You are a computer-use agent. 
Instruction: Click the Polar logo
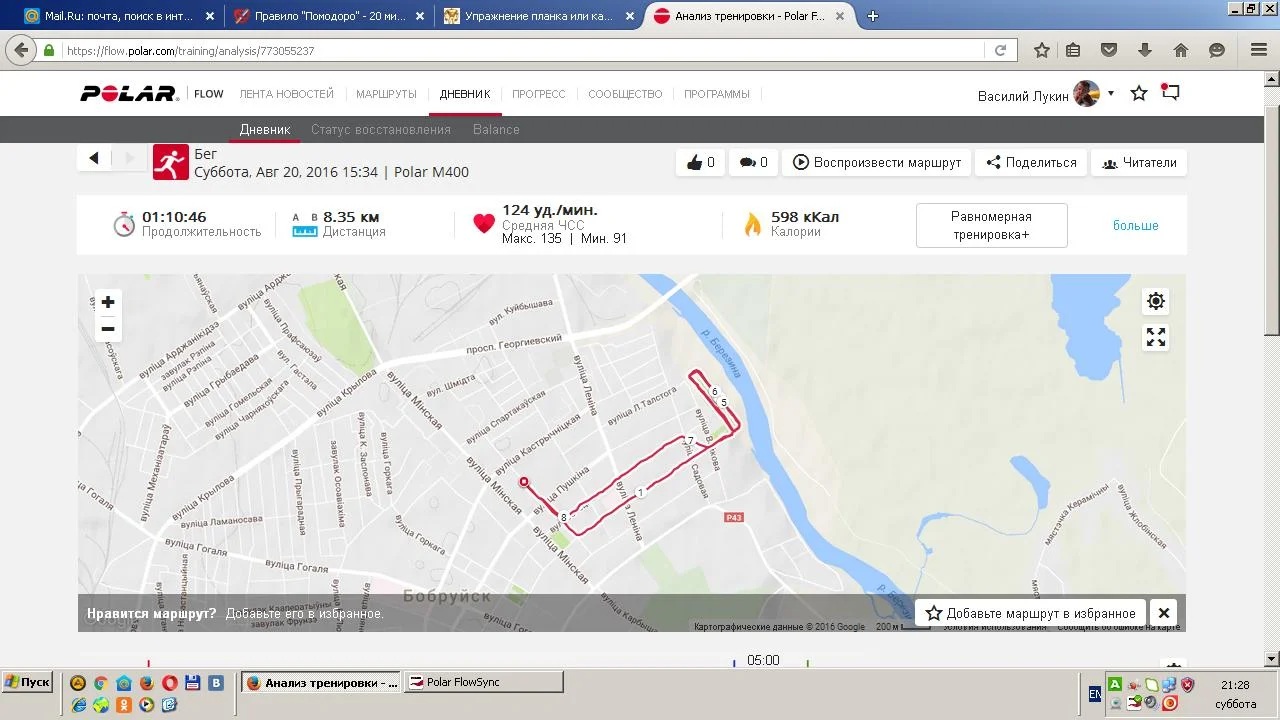[129, 94]
